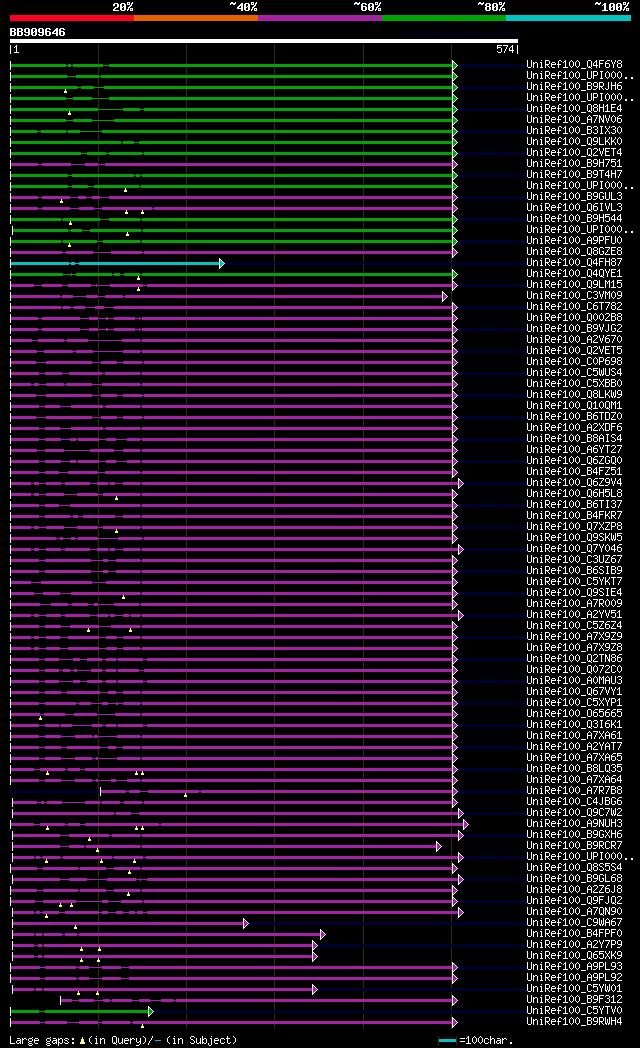Click the UniRef100_Q7Y046 hit label
Viewport: 640px width, 1048px height.
click(x=574, y=549)
